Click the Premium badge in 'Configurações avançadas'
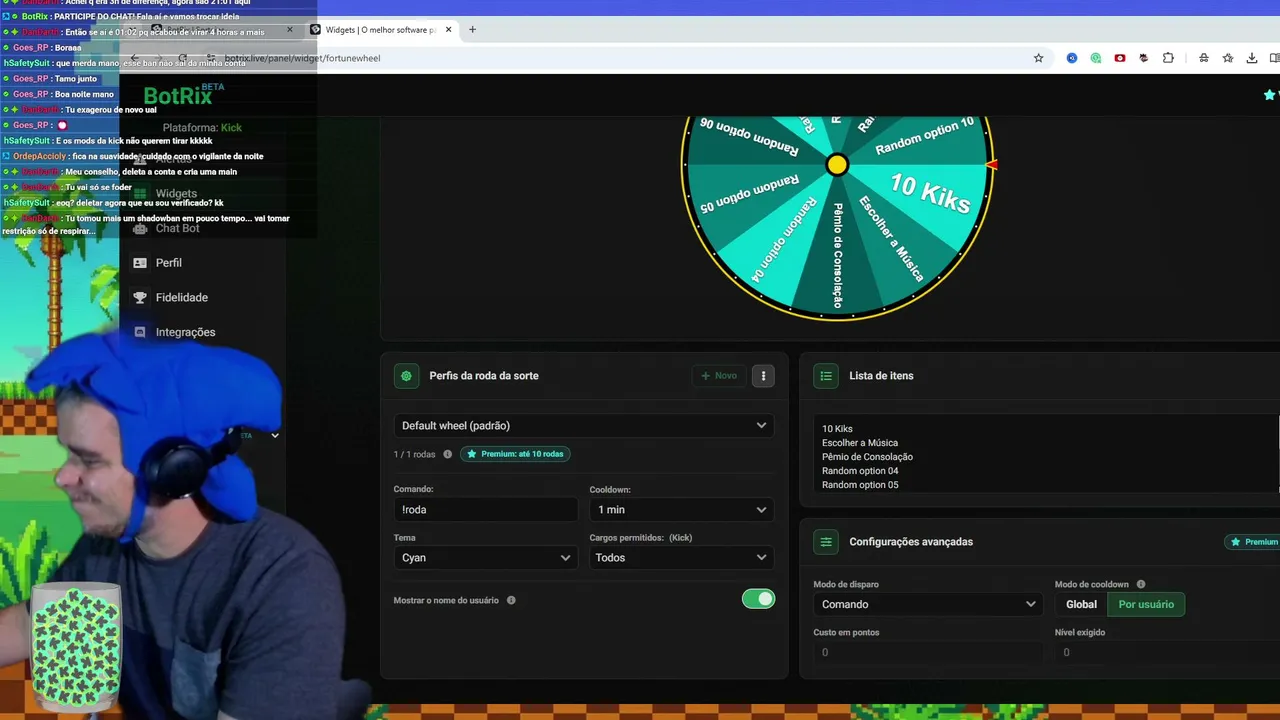 coord(1254,542)
